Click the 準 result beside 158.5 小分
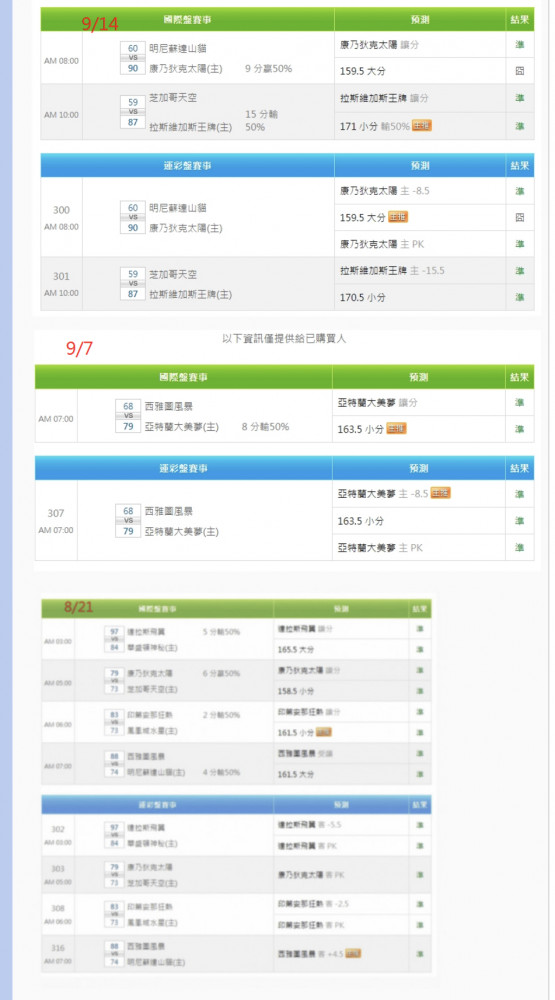 point(420,691)
